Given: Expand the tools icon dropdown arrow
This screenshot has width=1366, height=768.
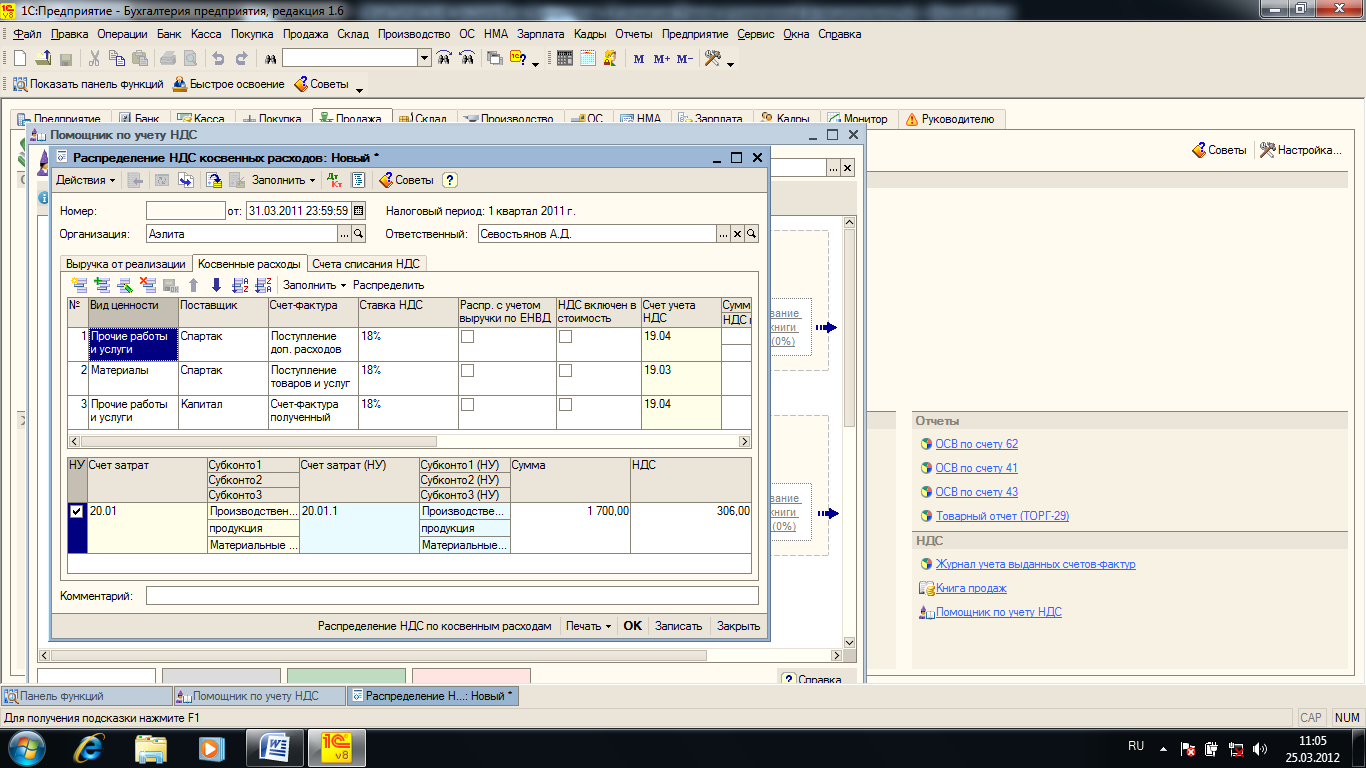Looking at the screenshot, I should (x=730, y=64).
